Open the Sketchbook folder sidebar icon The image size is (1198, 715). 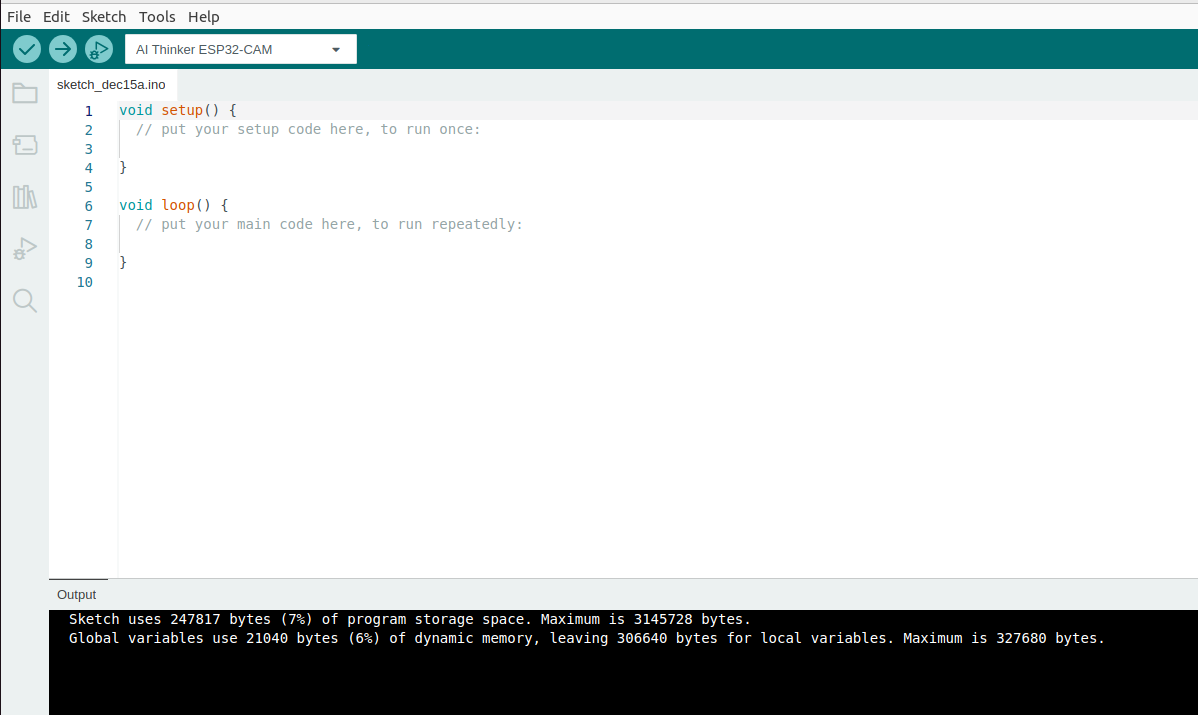pos(24,93)
